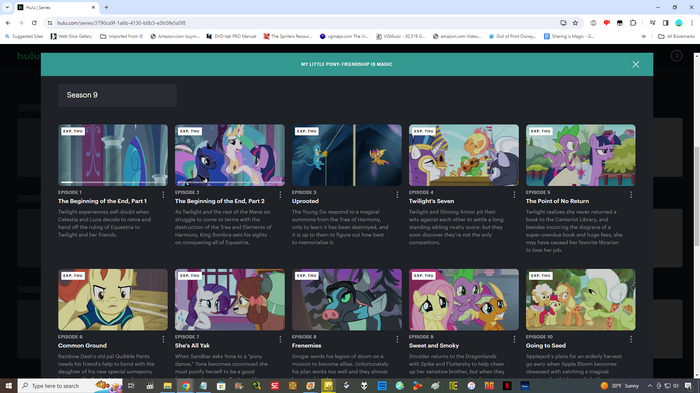Image resolution: width=700 pixels, height=393 pixels.
Task: Open options menu for Frenemies
Action: tap(397, 339)
